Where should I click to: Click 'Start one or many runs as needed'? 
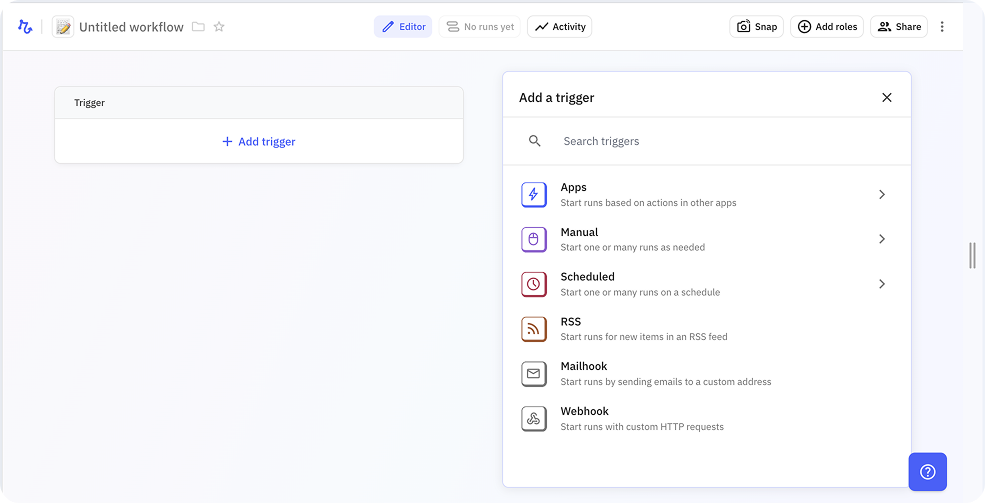tap(633, 247)
